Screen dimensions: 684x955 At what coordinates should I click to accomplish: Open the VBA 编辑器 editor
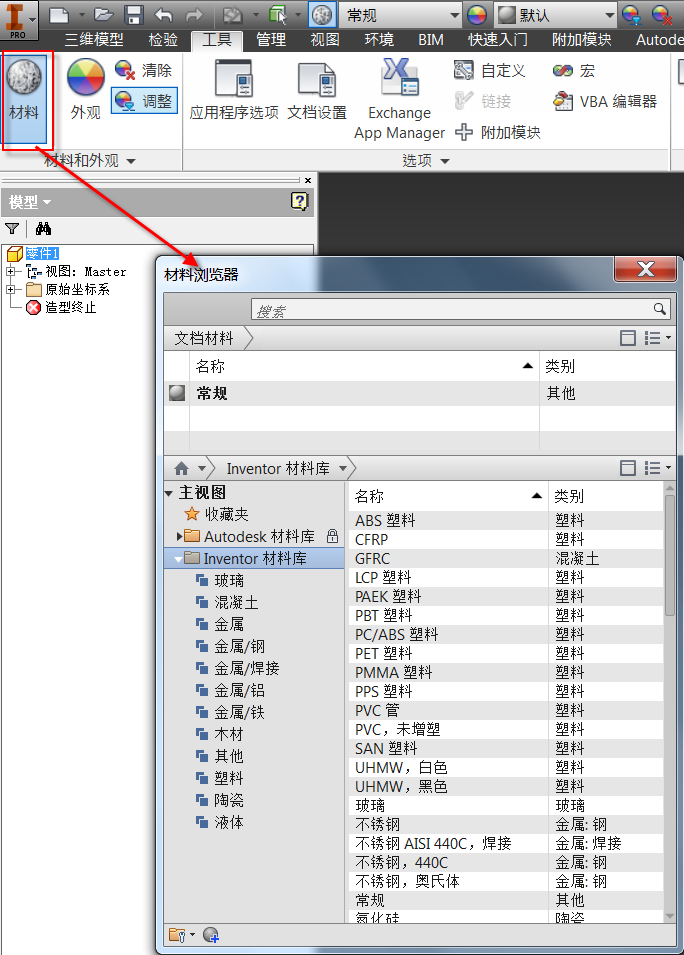coord(606,101)
